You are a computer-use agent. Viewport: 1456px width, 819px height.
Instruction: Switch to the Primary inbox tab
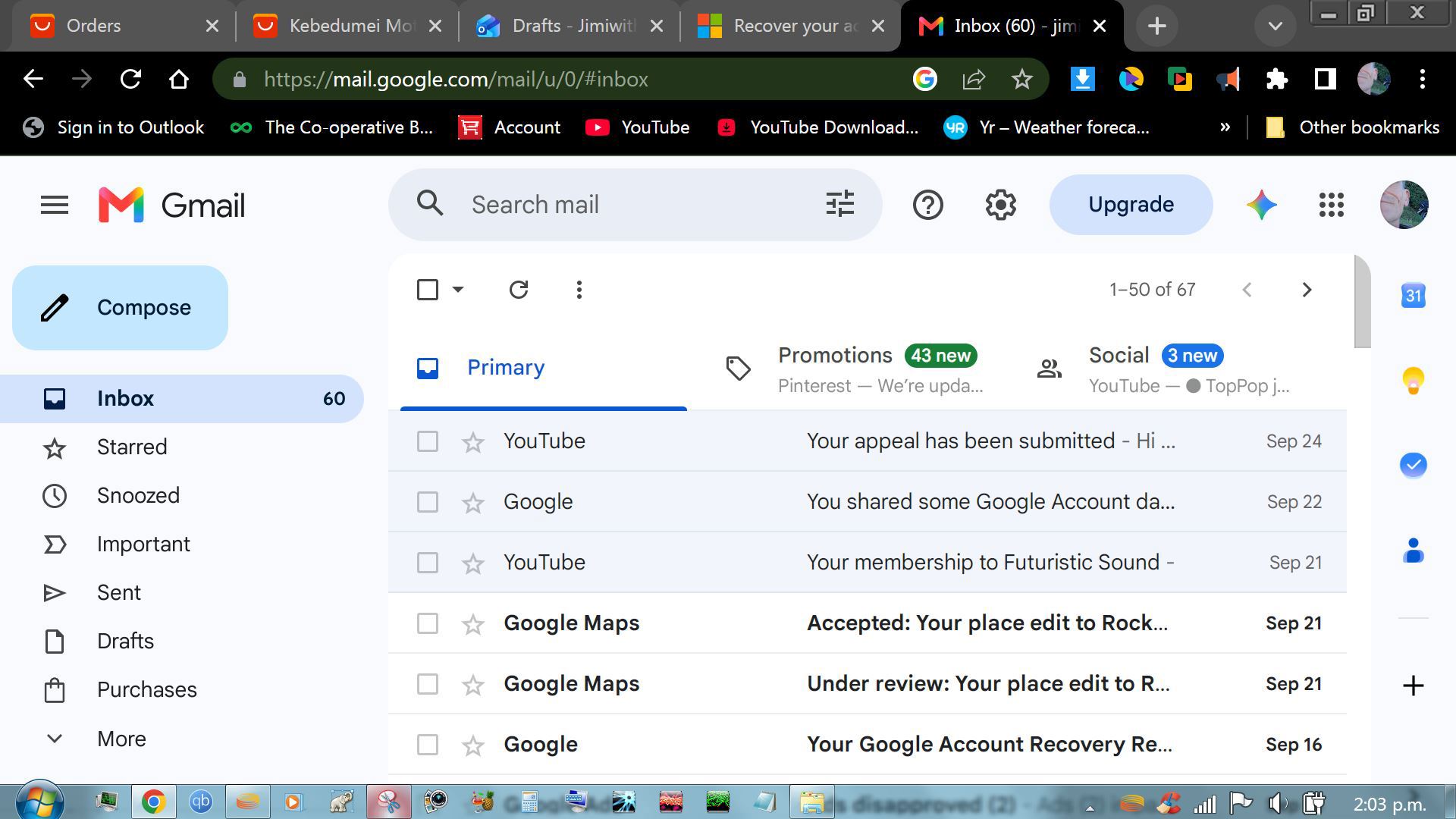click(x=543, y=369)
